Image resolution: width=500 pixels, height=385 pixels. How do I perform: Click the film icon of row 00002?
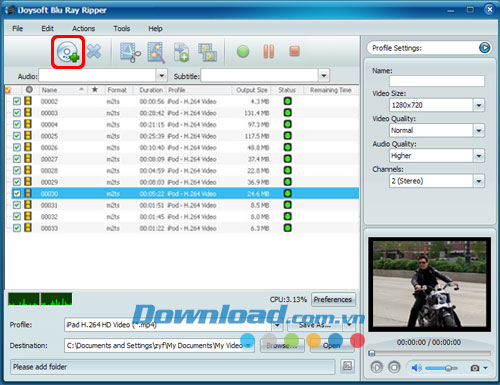28,101
